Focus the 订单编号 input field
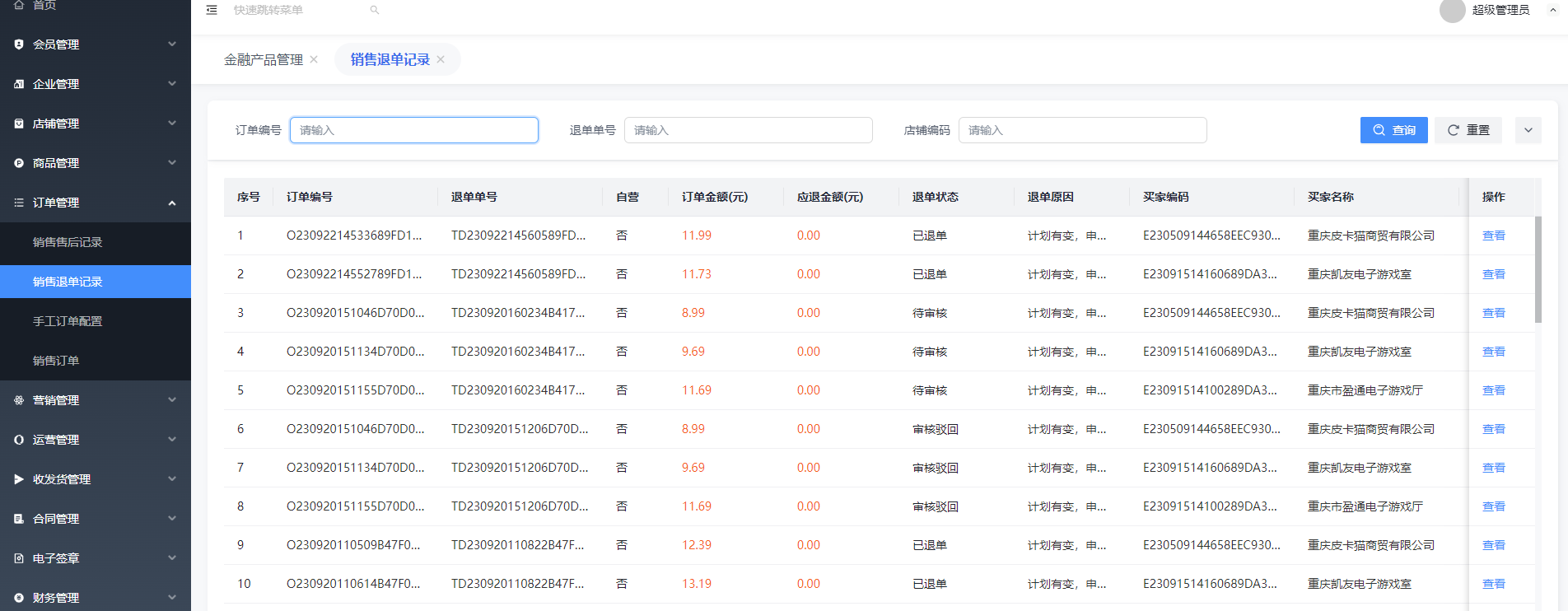Viewport: 1568px width, 611px height. click(x=414, y=130)
